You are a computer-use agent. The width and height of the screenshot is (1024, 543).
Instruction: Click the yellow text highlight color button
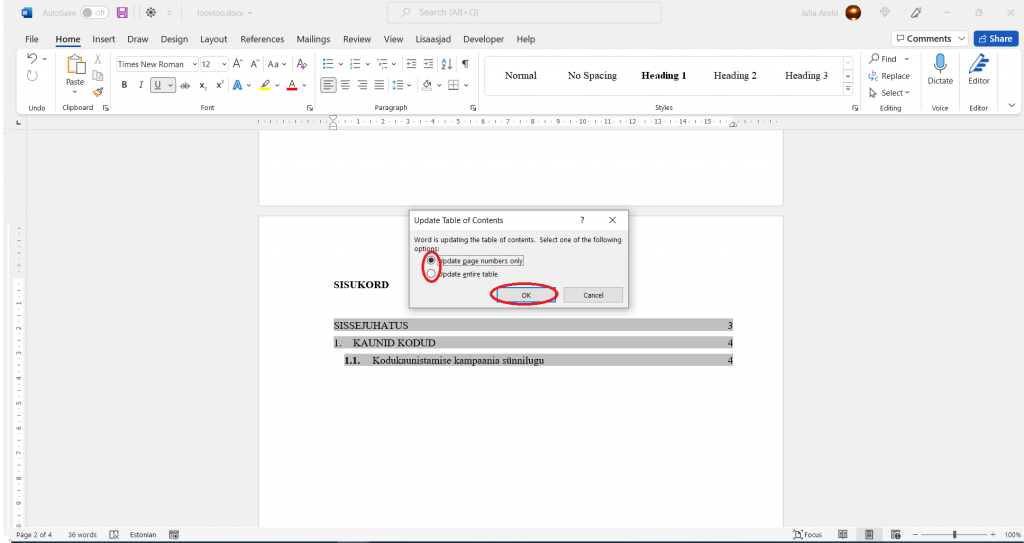[x=265, y=85]
